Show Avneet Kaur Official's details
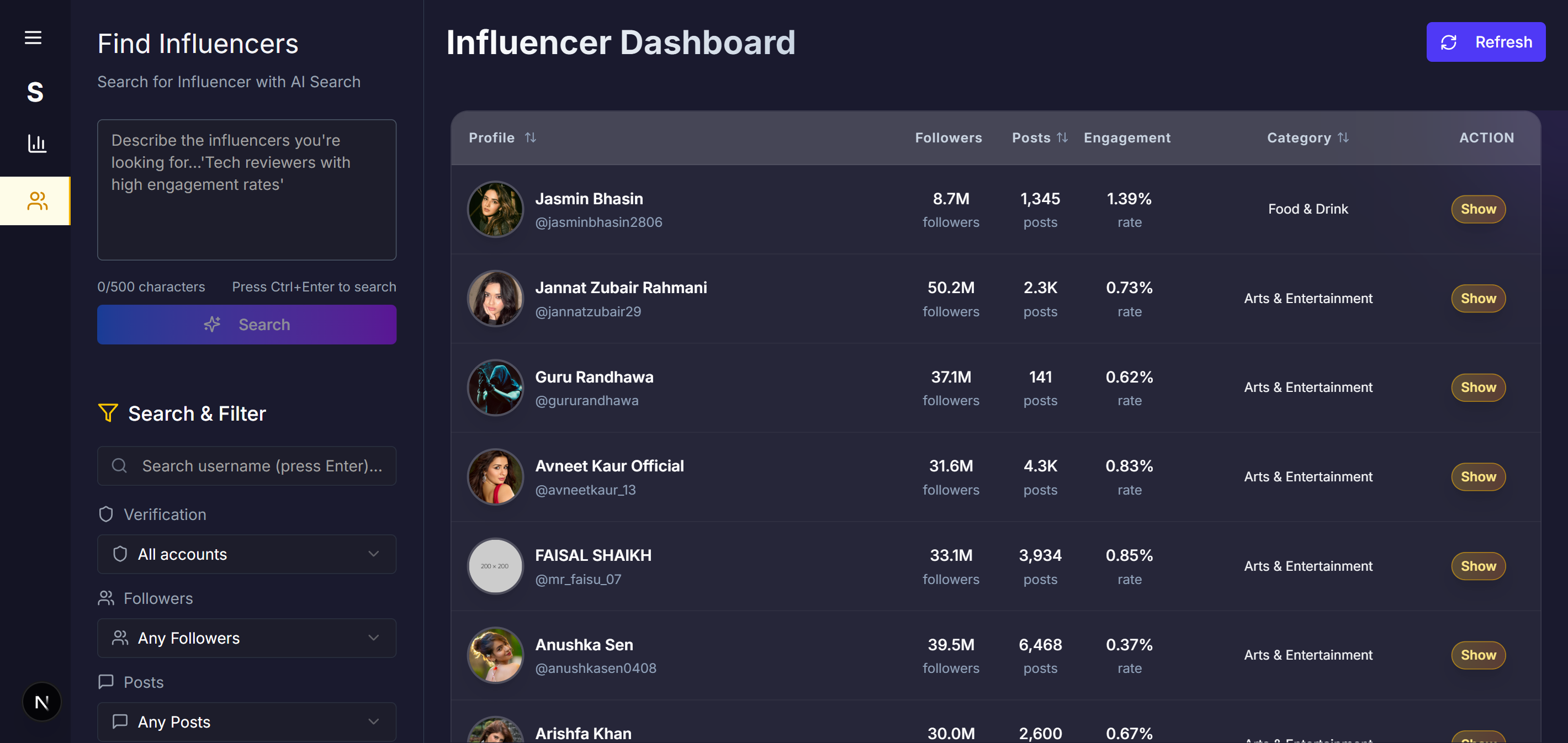This screenshot has height=743, width=1568. [x=1478, y=476]
